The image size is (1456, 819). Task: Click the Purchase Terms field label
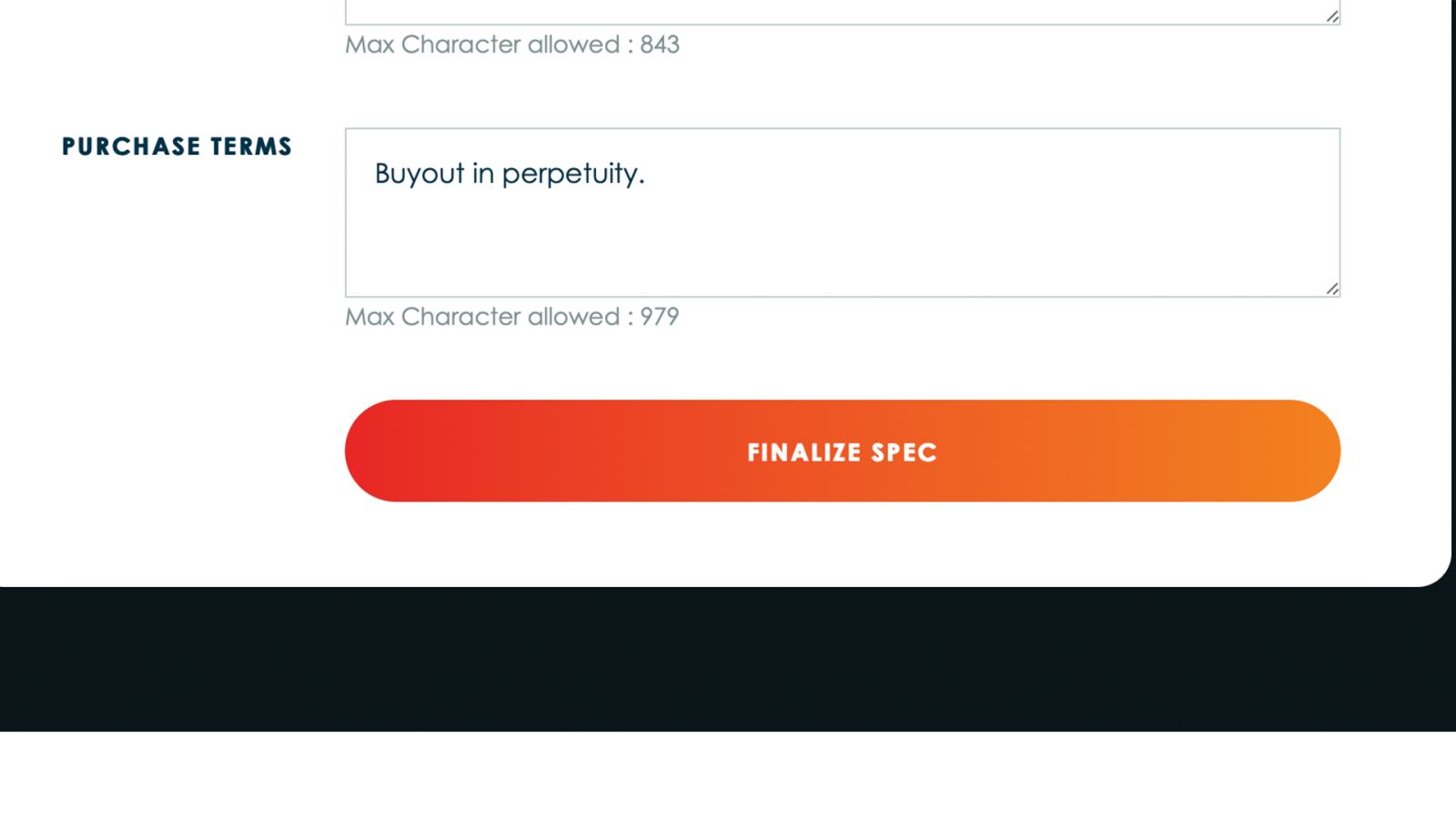click(177, 147)
